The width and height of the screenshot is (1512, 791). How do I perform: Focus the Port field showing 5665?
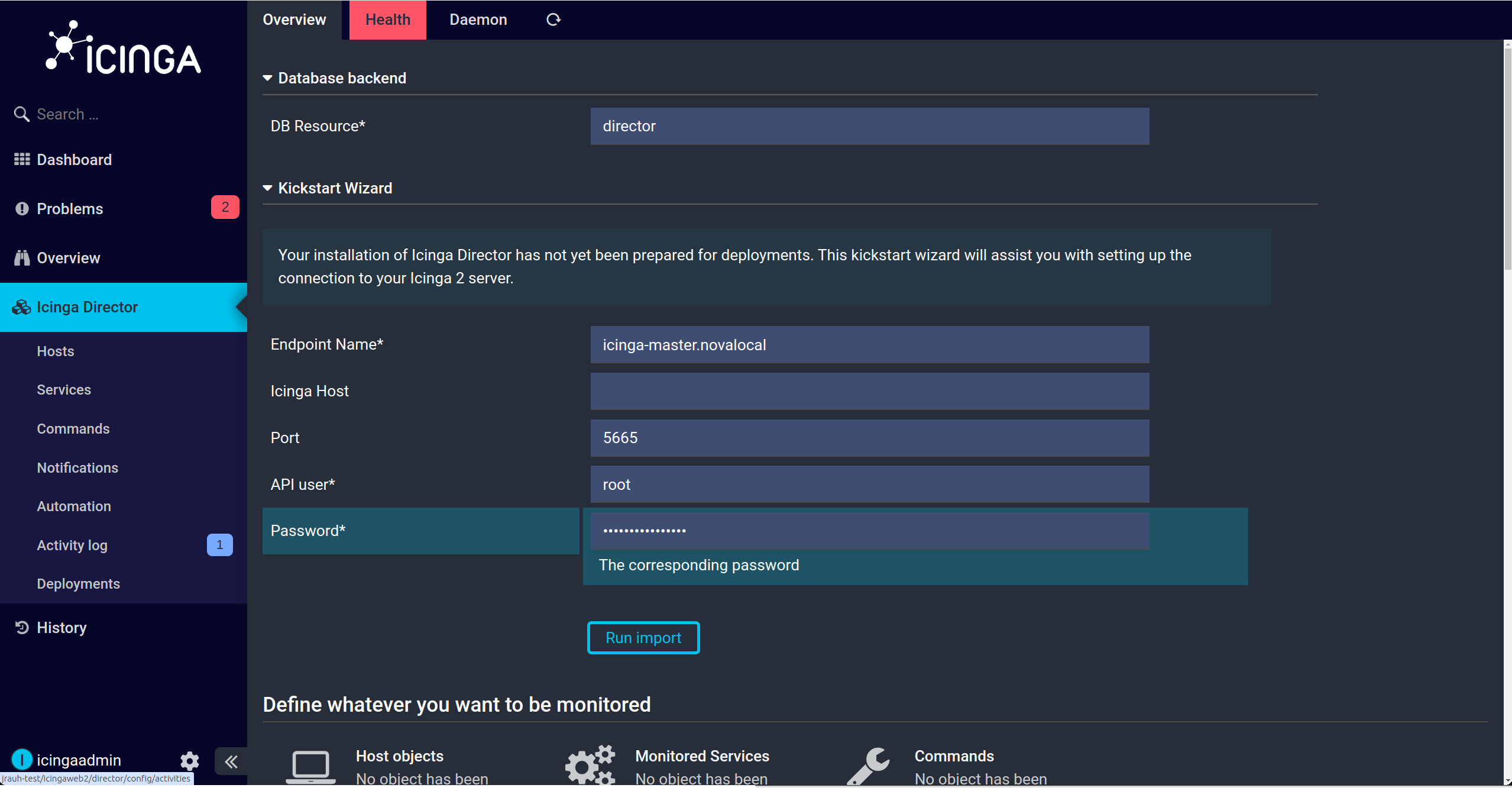point(870,438)
